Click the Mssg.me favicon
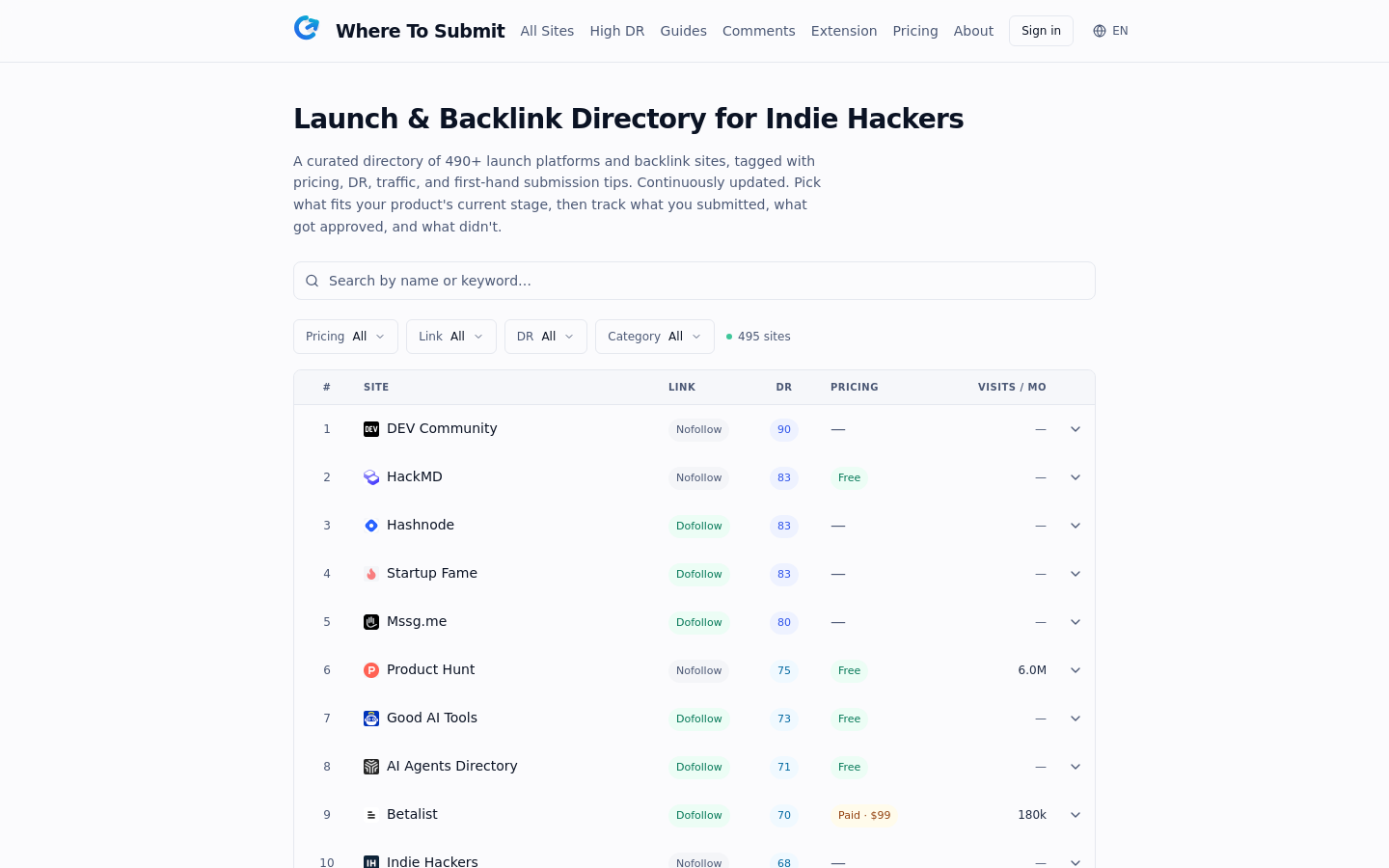 tap(371, 622)
